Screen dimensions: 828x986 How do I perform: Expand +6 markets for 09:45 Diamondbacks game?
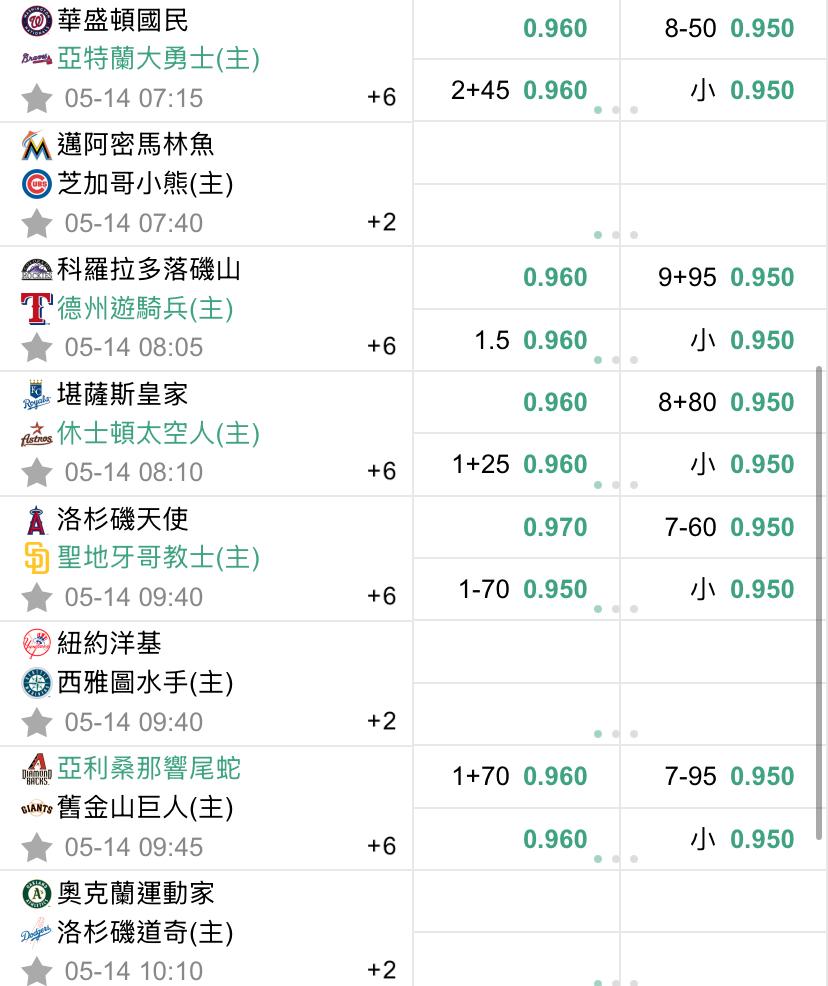[381, 846]
